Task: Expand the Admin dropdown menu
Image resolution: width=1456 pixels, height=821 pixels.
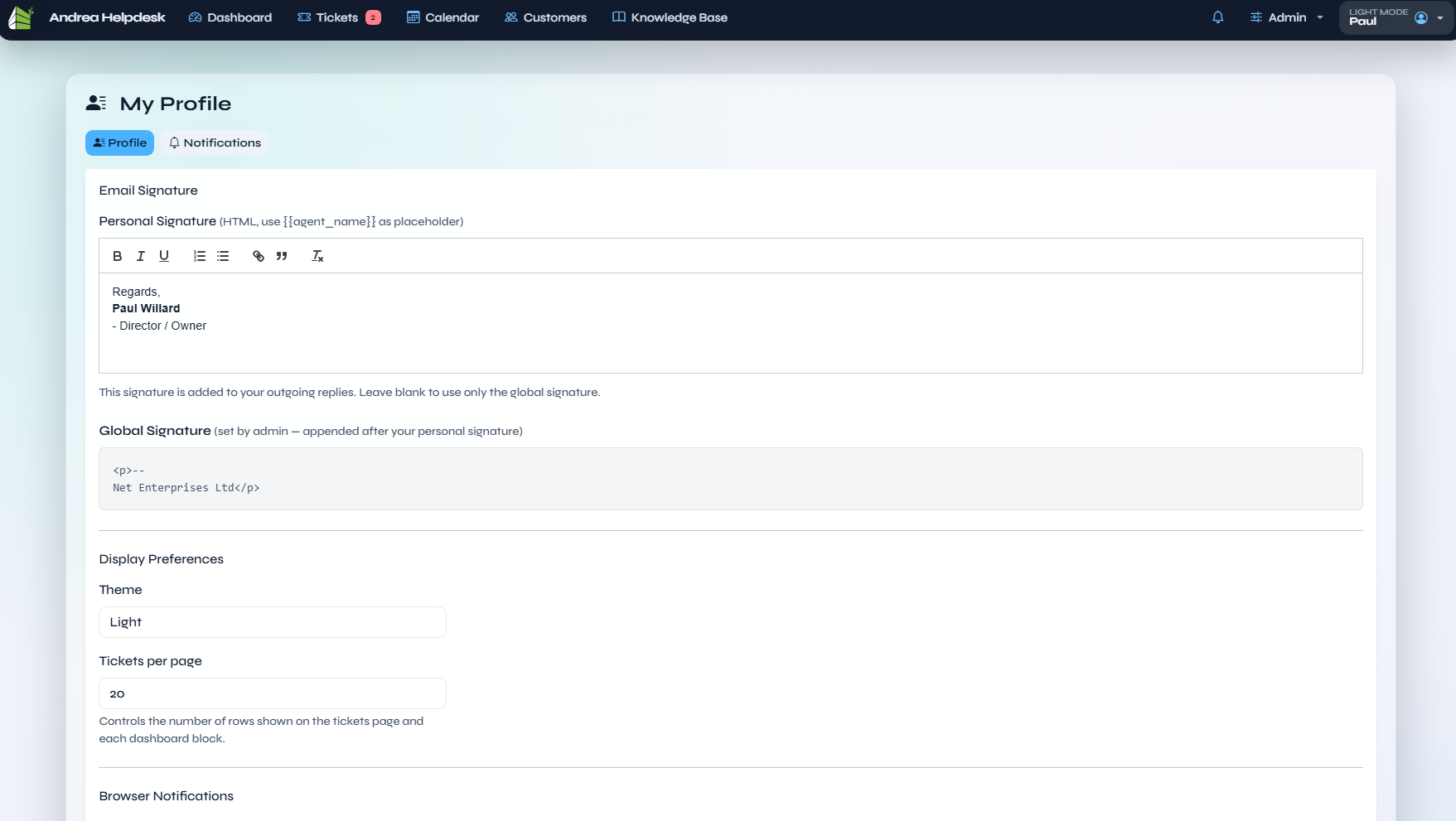Action: coord(1286,17)
